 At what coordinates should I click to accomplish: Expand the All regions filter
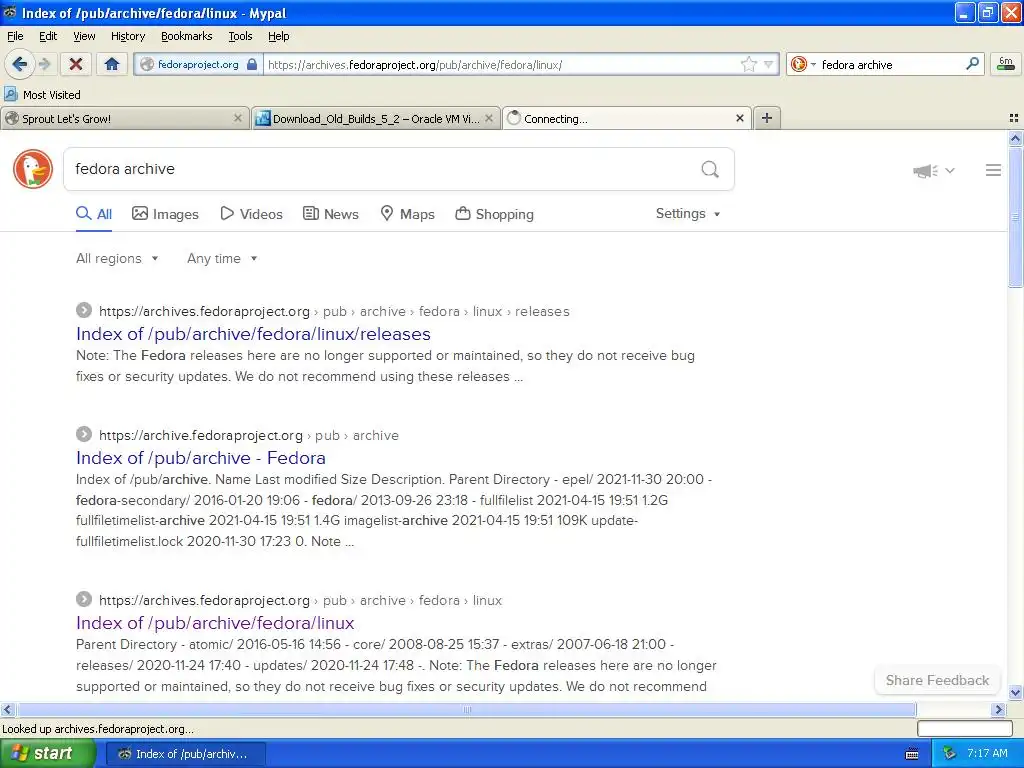[x=117, y=259]
